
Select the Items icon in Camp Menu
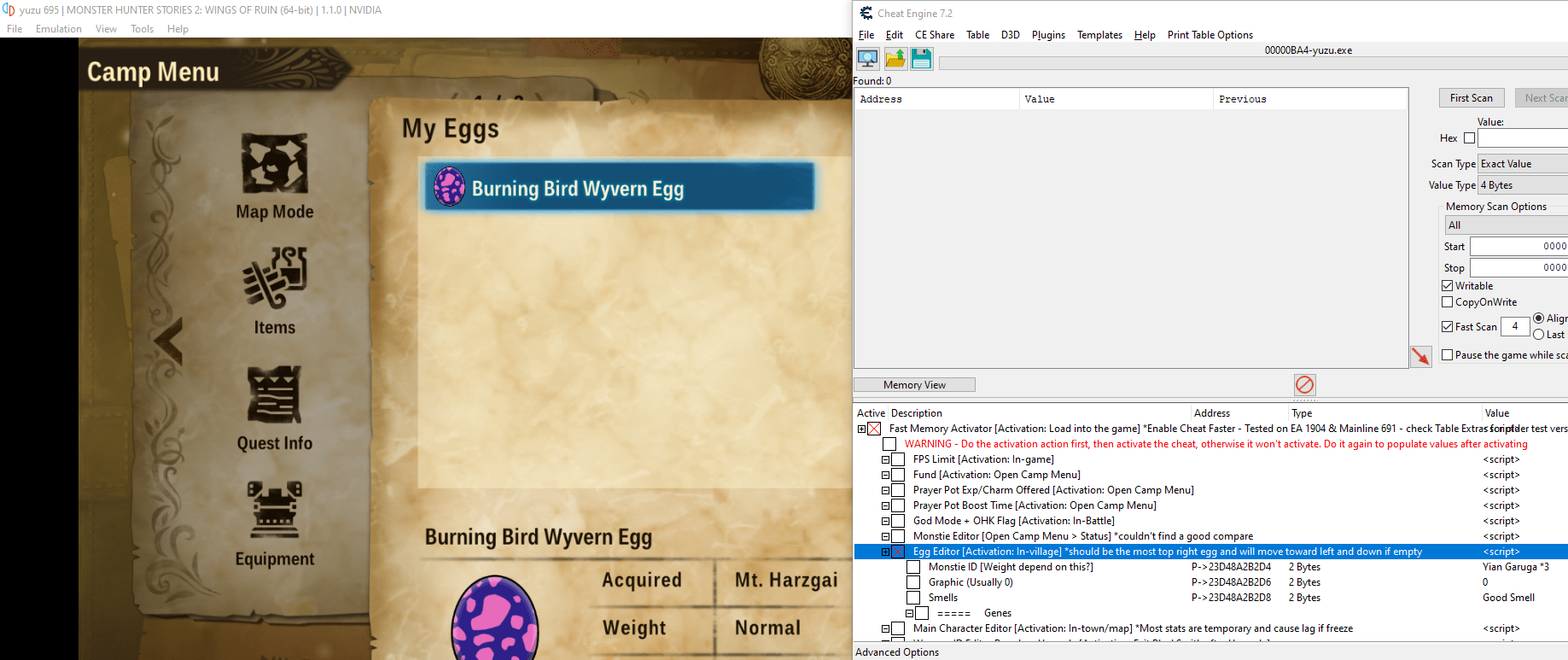coord(274,278)
